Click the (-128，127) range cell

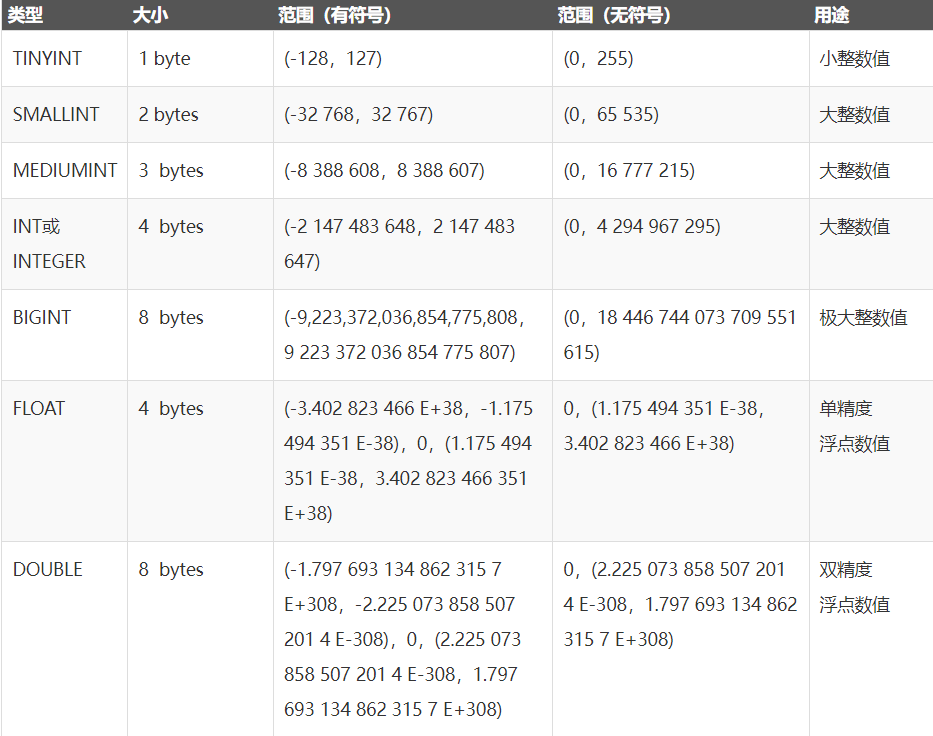click(x=333, y=59)
